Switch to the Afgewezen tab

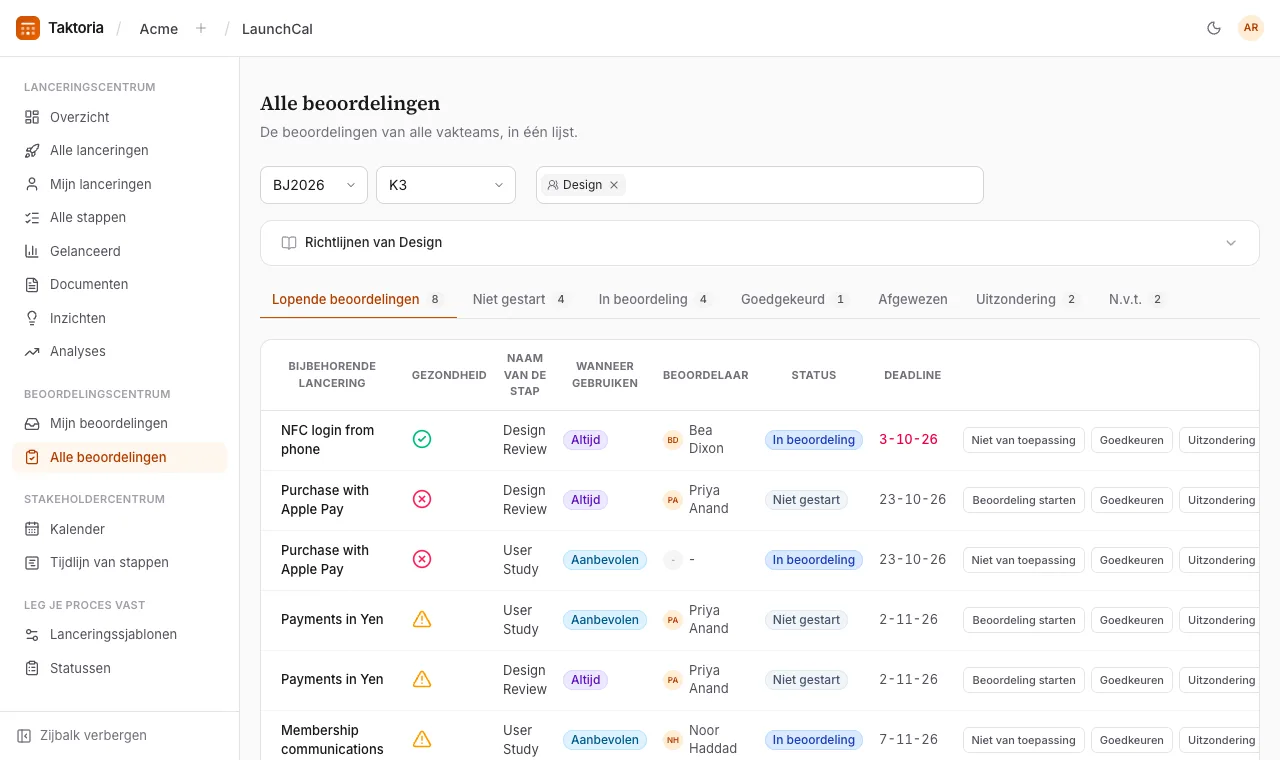(x=913, y=299)
